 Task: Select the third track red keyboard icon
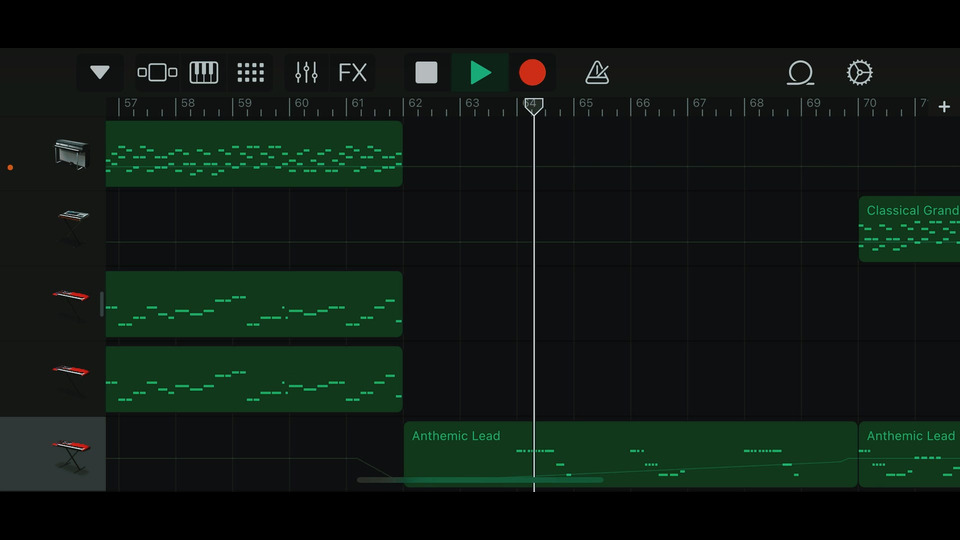tap(70, 304)
